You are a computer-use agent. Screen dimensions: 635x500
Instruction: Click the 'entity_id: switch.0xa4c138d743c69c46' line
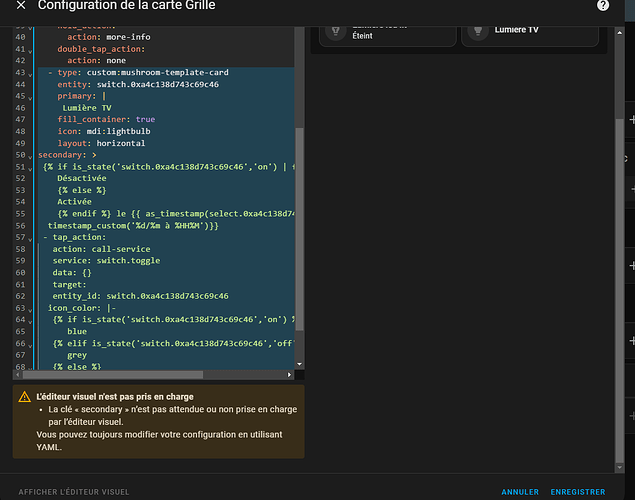141,296
